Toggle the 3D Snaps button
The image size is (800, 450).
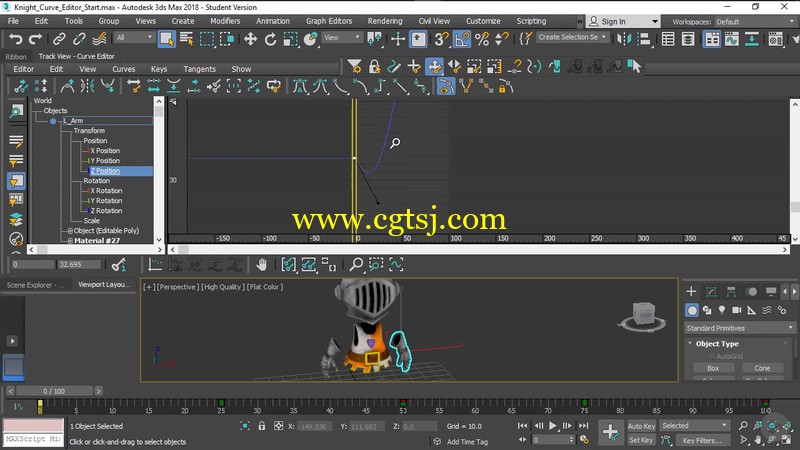pyautogui.click(x=441, y=39)
